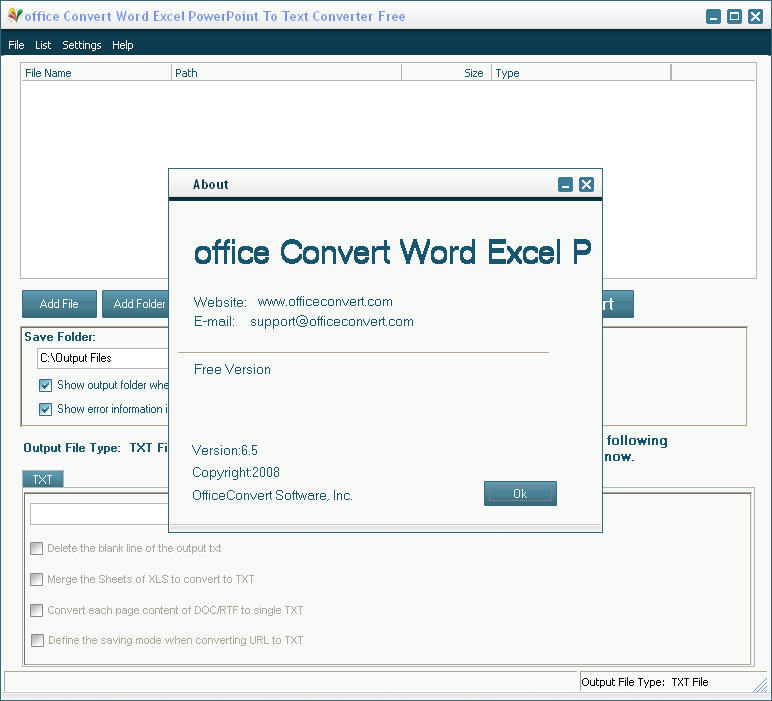The height and width of the screenshot is (701, 772).
Task: Click the Size column header
Action: 447,73
